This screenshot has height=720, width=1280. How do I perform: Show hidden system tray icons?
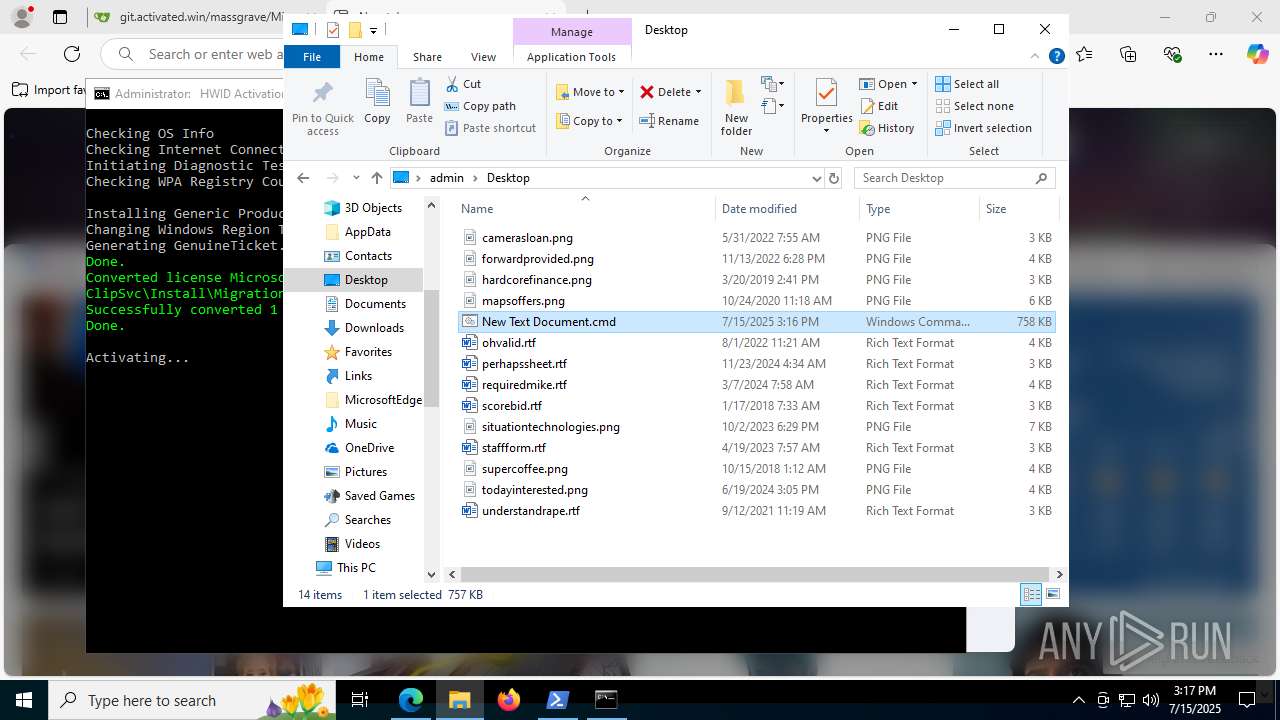[x=1078, y=700]
